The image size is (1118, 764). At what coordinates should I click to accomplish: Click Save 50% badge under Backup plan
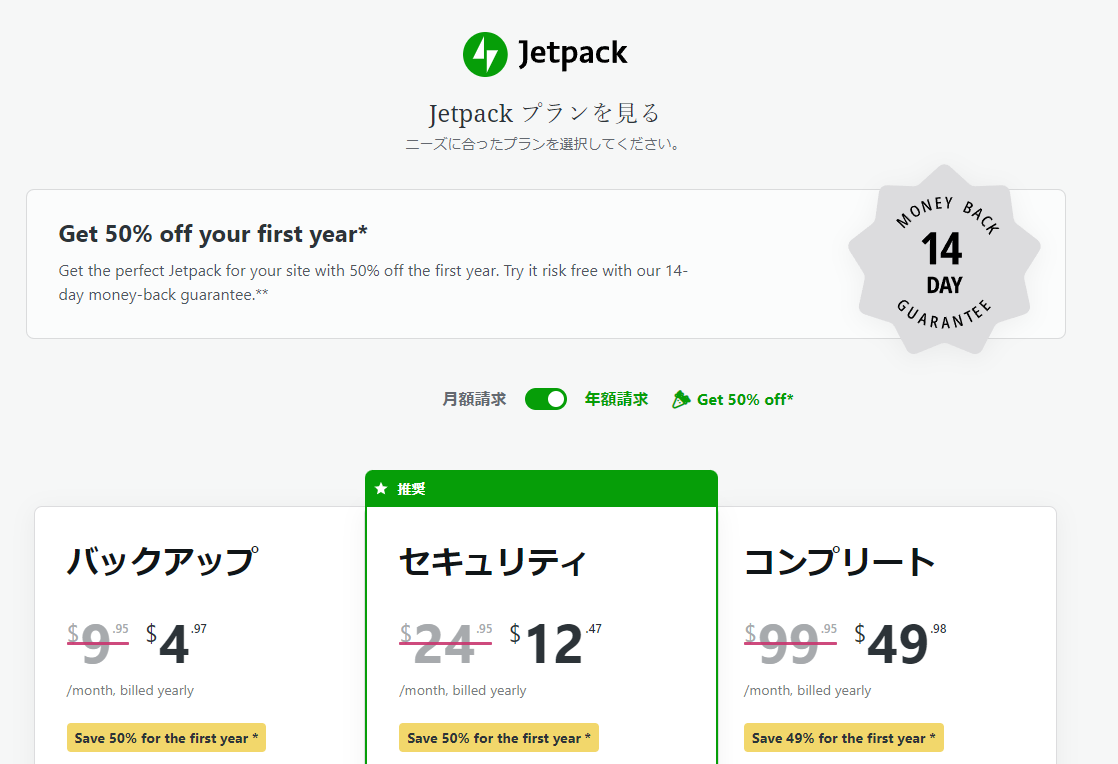(166, 738)
